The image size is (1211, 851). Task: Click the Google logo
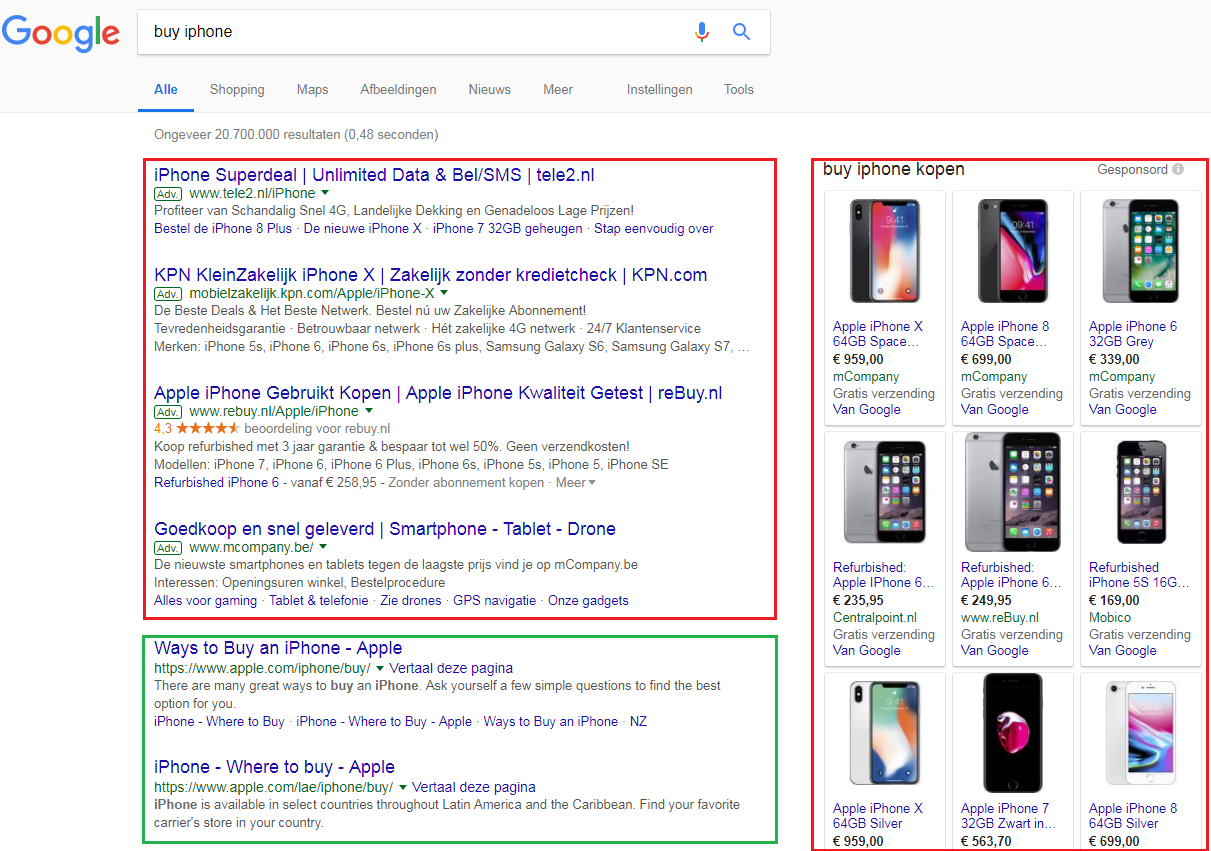pyautogui.click(x=61, y=33)
